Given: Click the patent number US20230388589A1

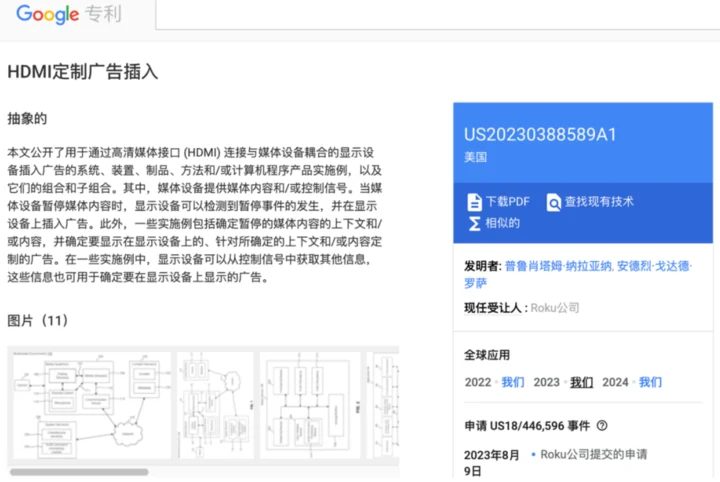Looking at the screenshot, I should tap(540, 135).
